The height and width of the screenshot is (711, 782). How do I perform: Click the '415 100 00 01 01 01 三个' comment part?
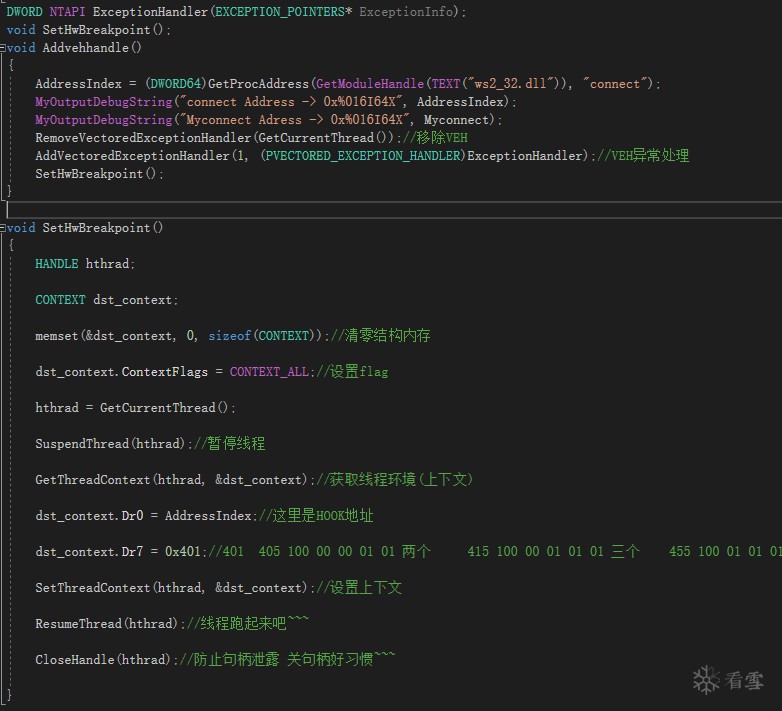point(553,551)
